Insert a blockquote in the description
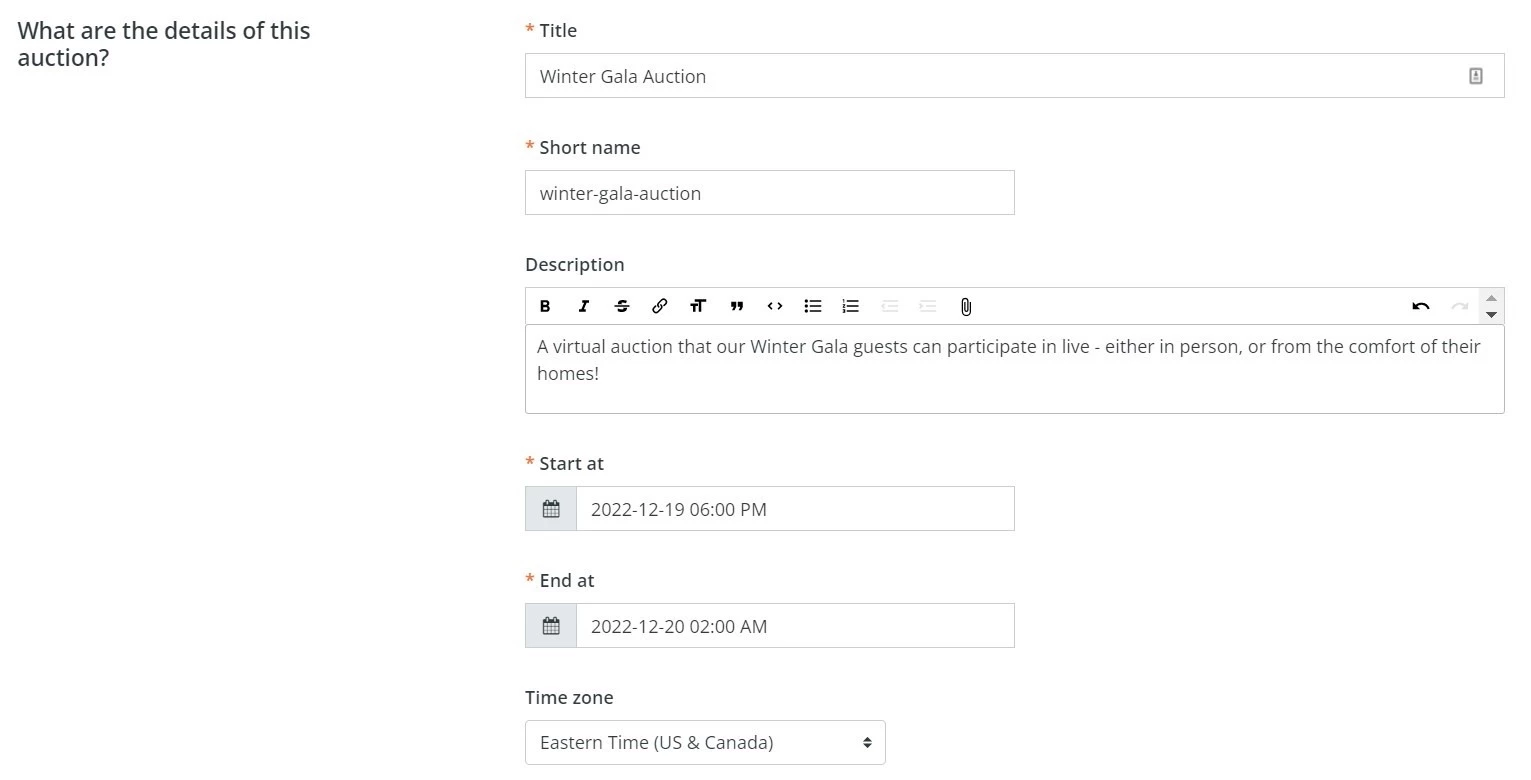The image size is (1531, 780). coord(736,306)
